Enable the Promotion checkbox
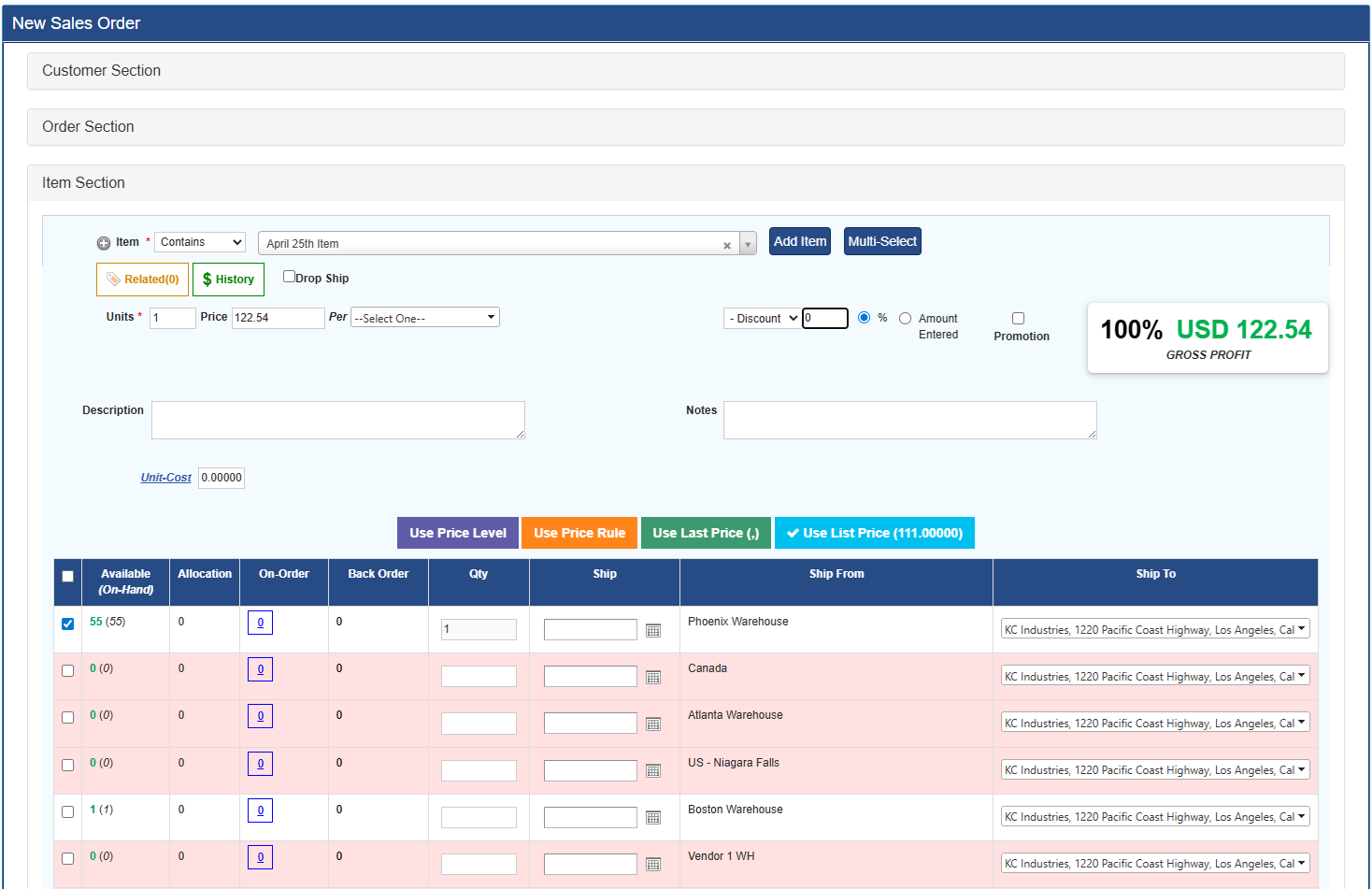1372x889 pixels. (1019, 319)
